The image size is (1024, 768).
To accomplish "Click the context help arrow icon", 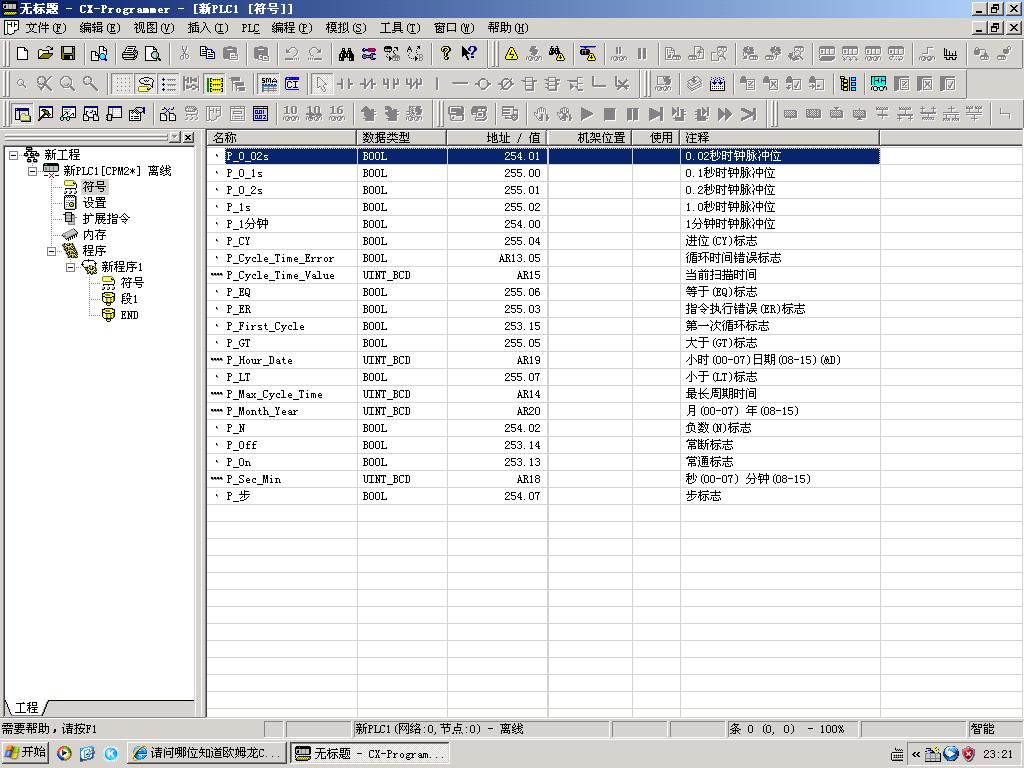I will pyautogui.click(x=468, y=54).
